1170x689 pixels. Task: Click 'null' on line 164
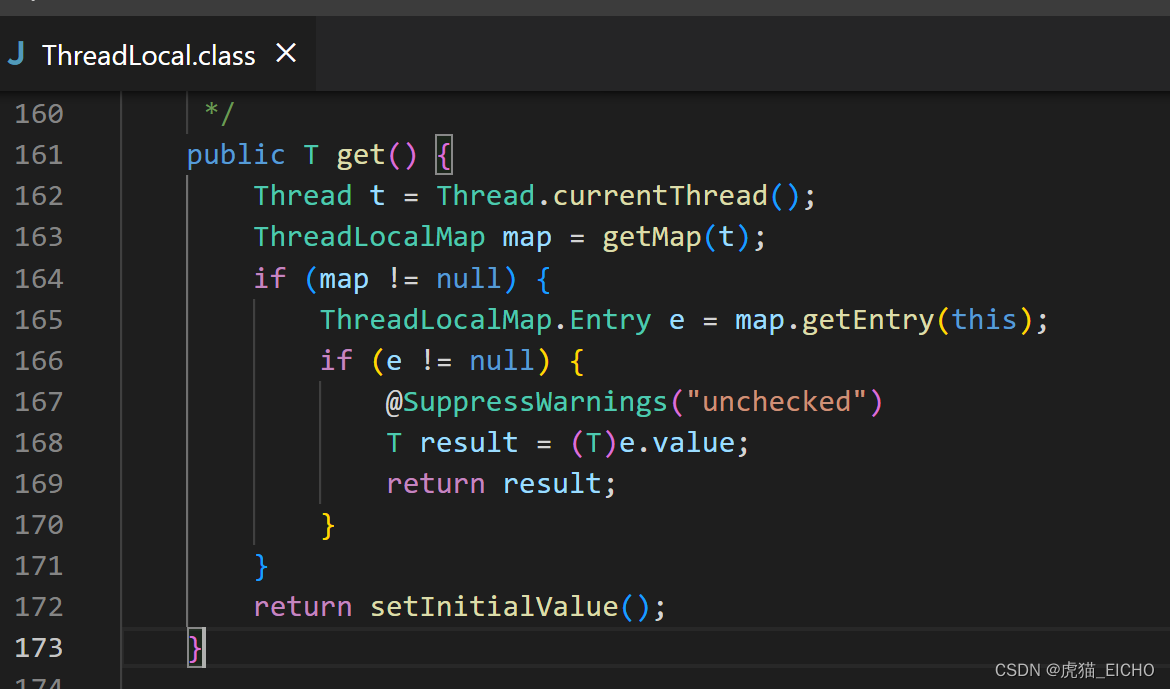tap(469, 279)
